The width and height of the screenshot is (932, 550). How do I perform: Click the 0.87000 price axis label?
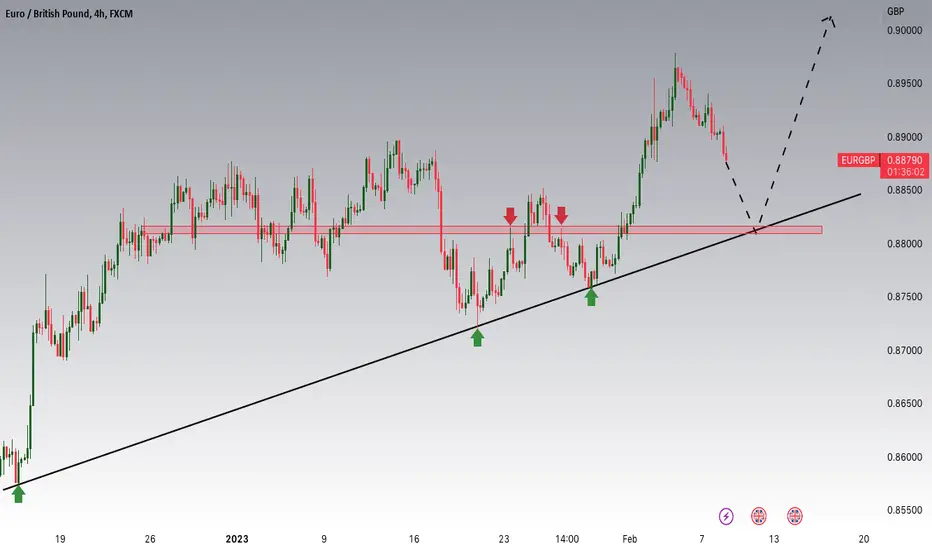tap(905, 350)
